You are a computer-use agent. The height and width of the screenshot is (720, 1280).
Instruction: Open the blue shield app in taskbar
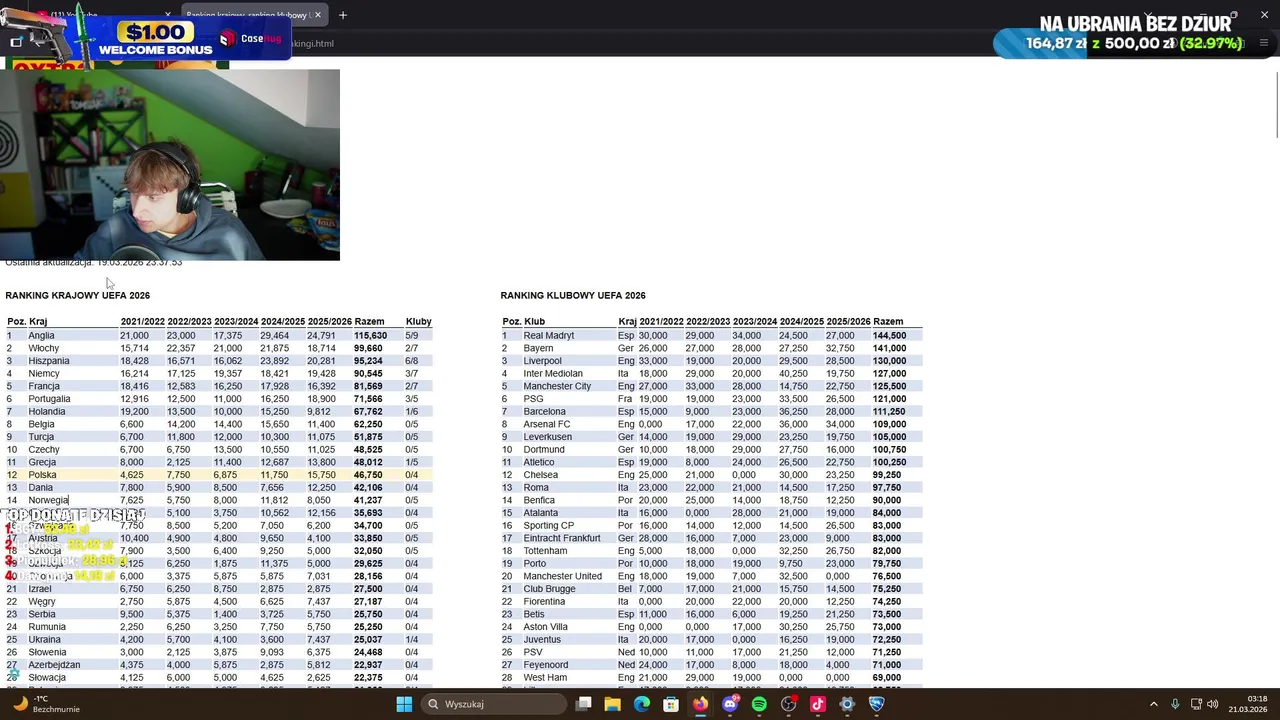[x=876, y=704]
